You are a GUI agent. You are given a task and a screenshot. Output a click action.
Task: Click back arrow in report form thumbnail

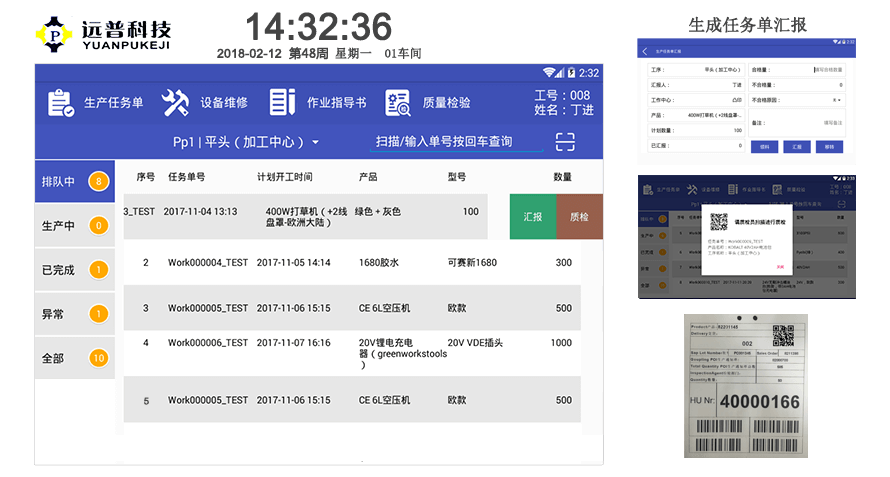tap(645, 51)
